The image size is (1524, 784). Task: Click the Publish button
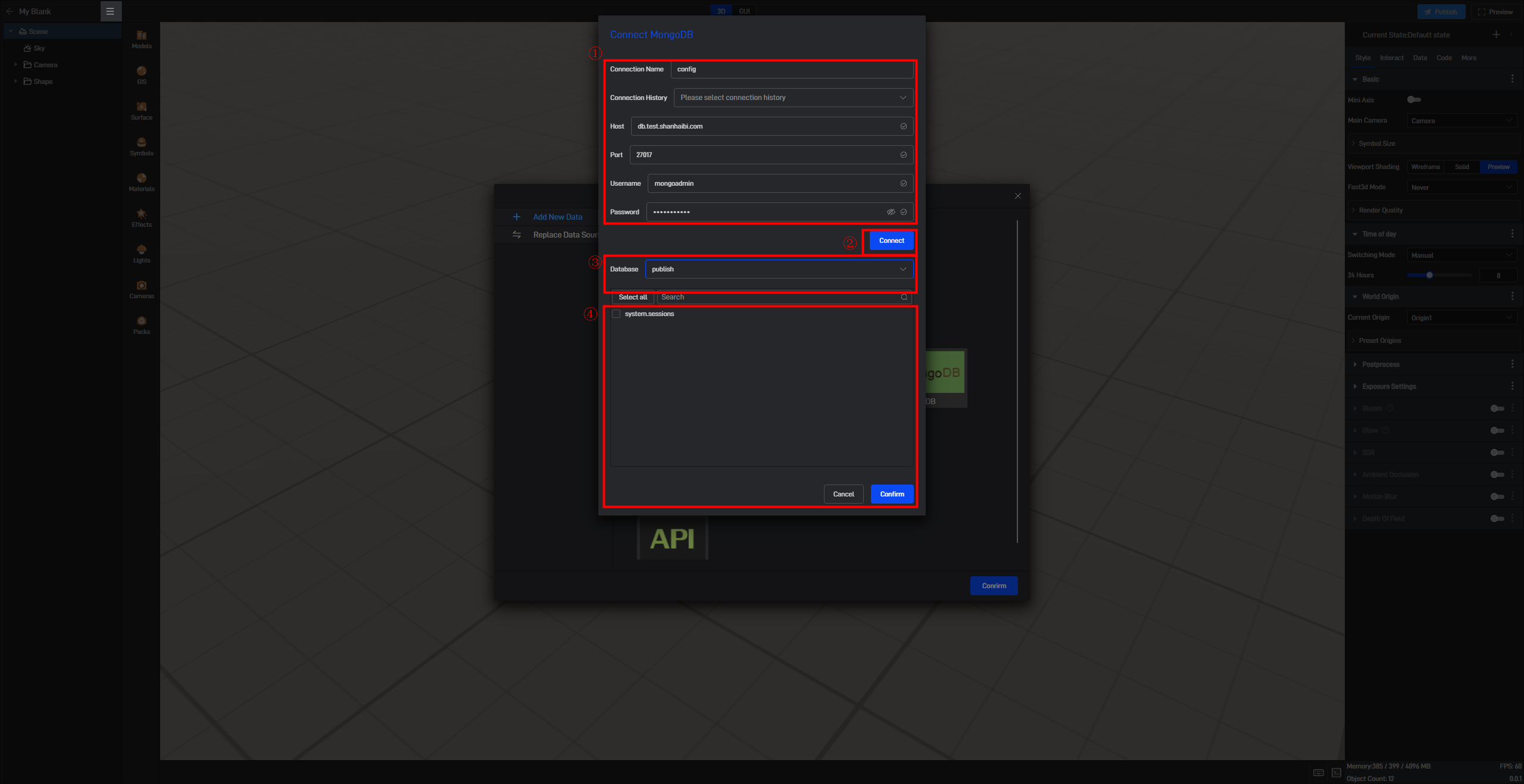1441,12
